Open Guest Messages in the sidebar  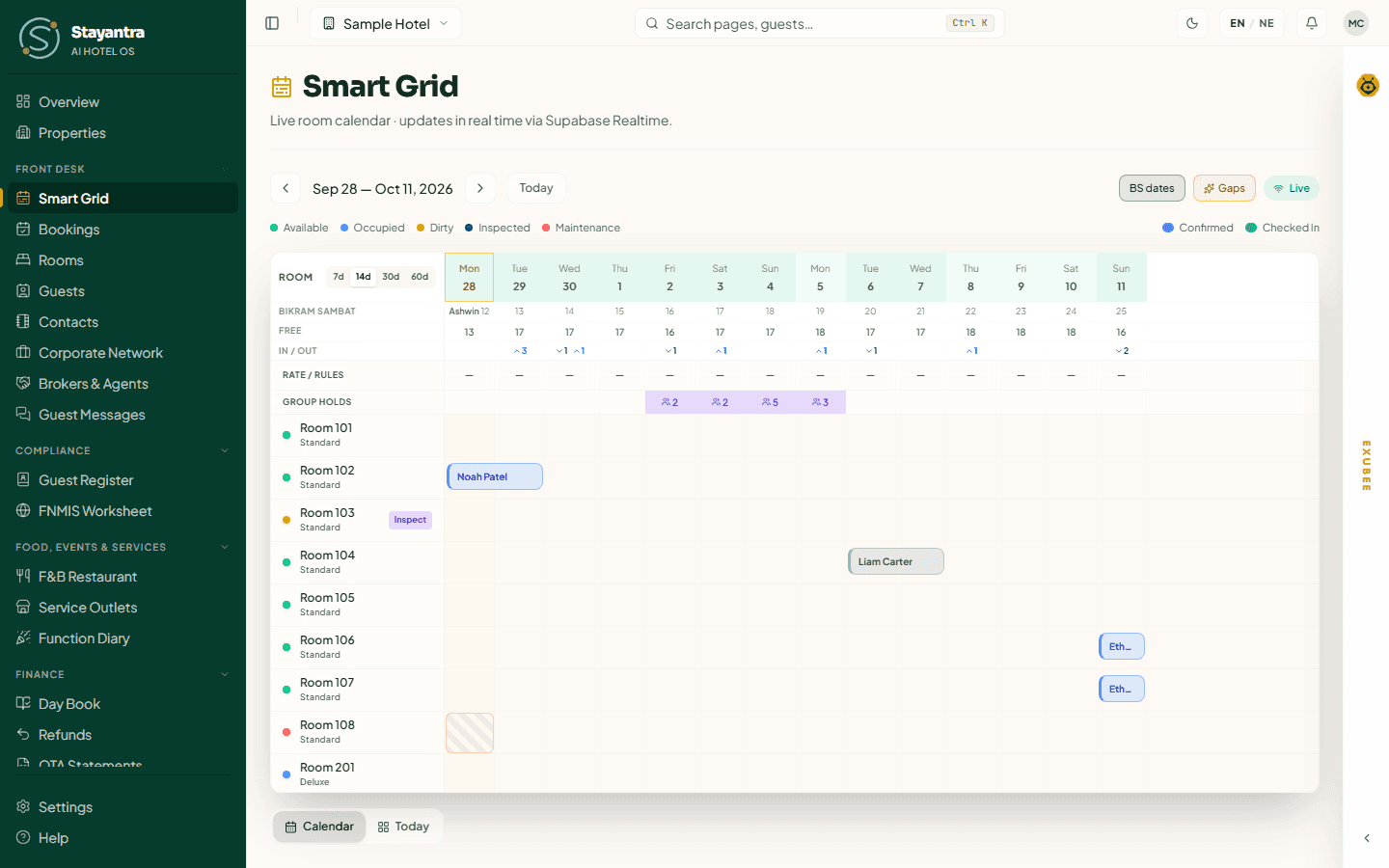tap(123, 414)
